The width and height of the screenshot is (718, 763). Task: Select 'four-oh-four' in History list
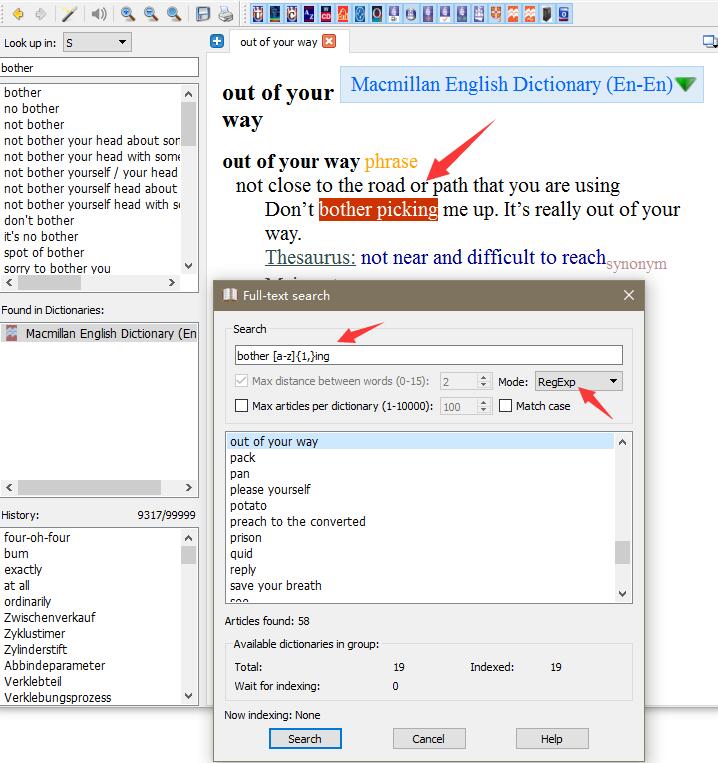37,537
